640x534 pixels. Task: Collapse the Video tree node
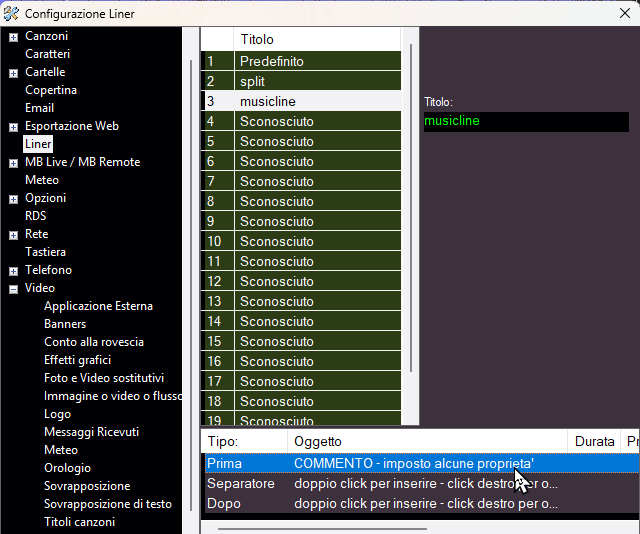13,289
